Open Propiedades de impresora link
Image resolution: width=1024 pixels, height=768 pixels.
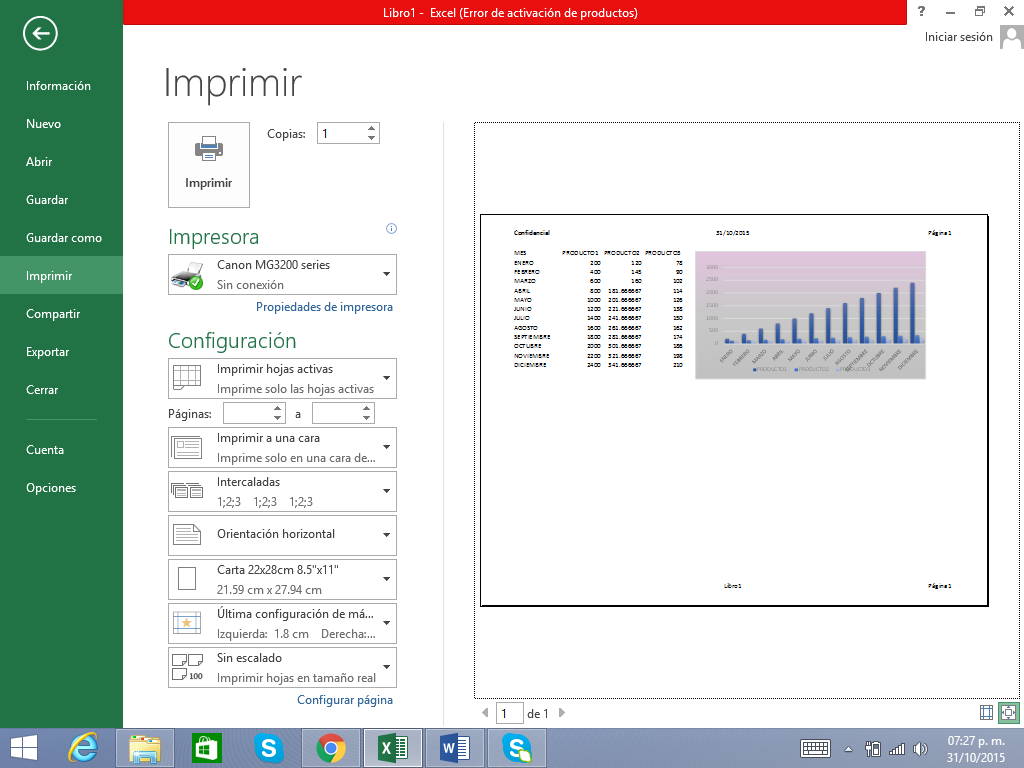coord(324,307)
